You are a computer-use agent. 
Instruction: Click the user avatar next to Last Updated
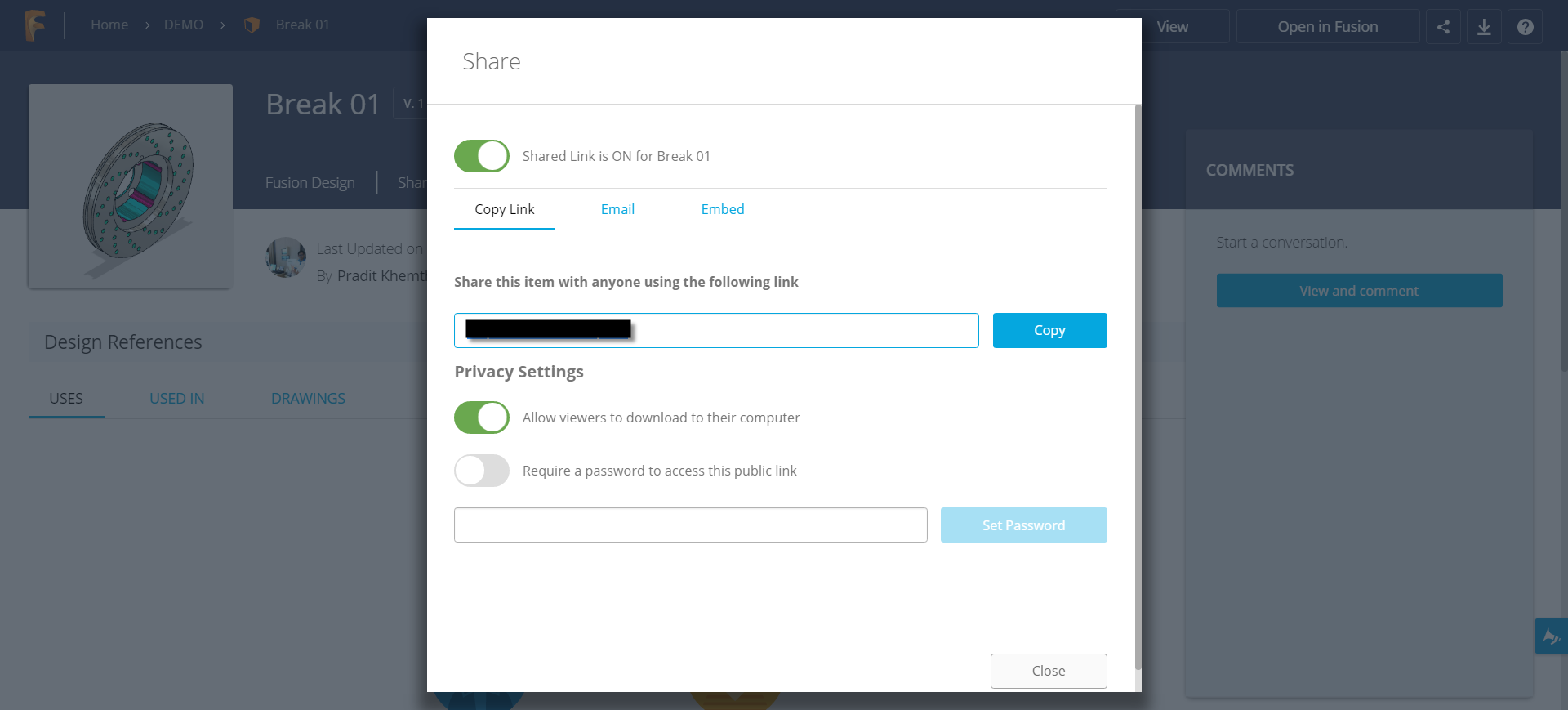286,257
